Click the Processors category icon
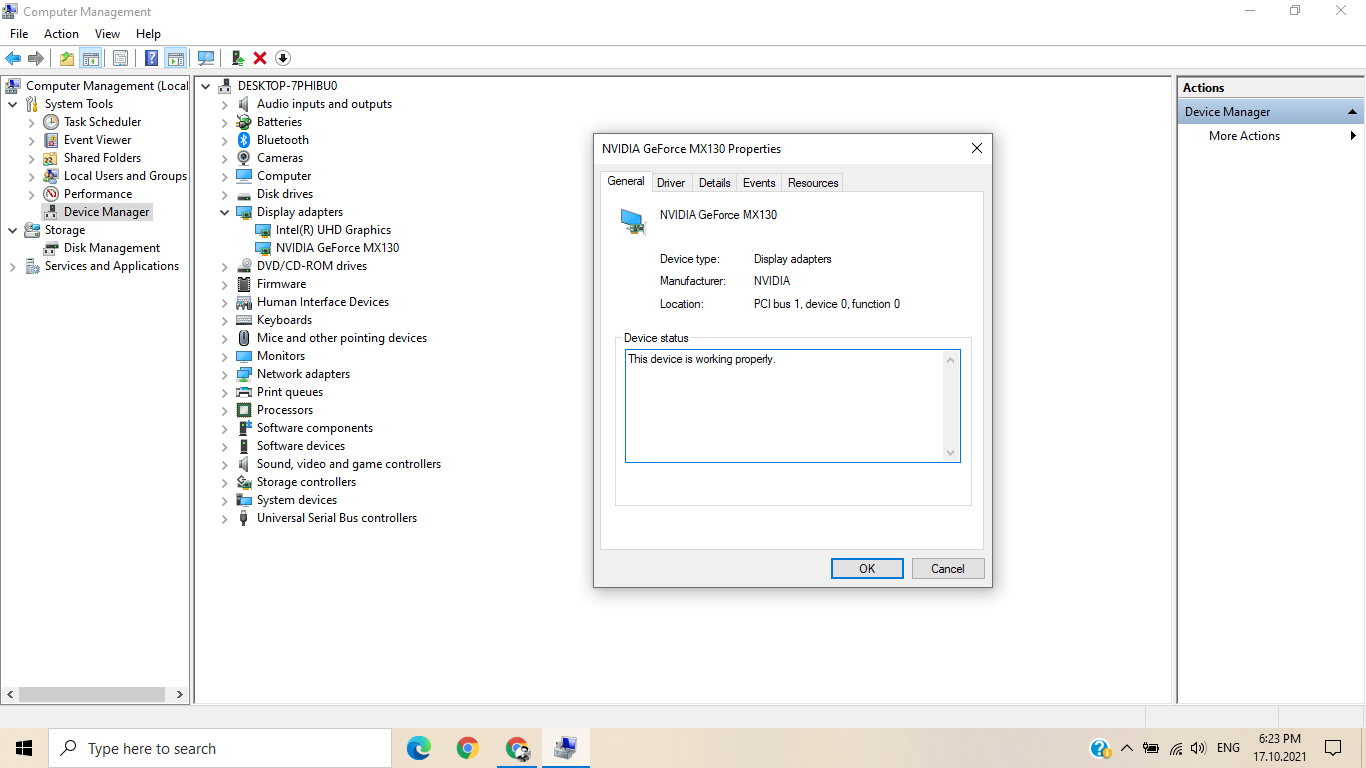This screenshot has width=1366, height=768. [x=243, y=410]
